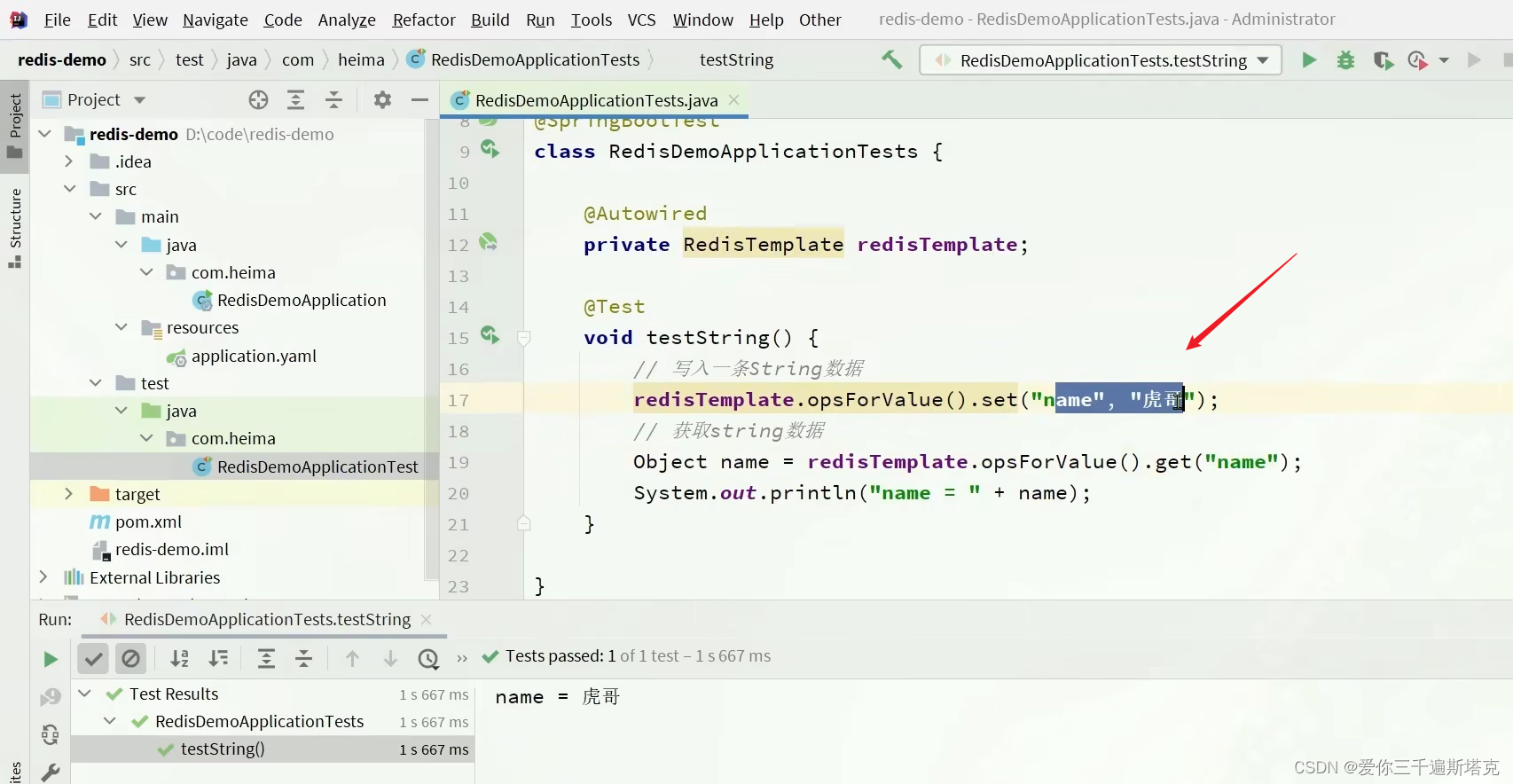
Task: Click the run gutter icon on line 9
Action: click(x=490, y=149)
